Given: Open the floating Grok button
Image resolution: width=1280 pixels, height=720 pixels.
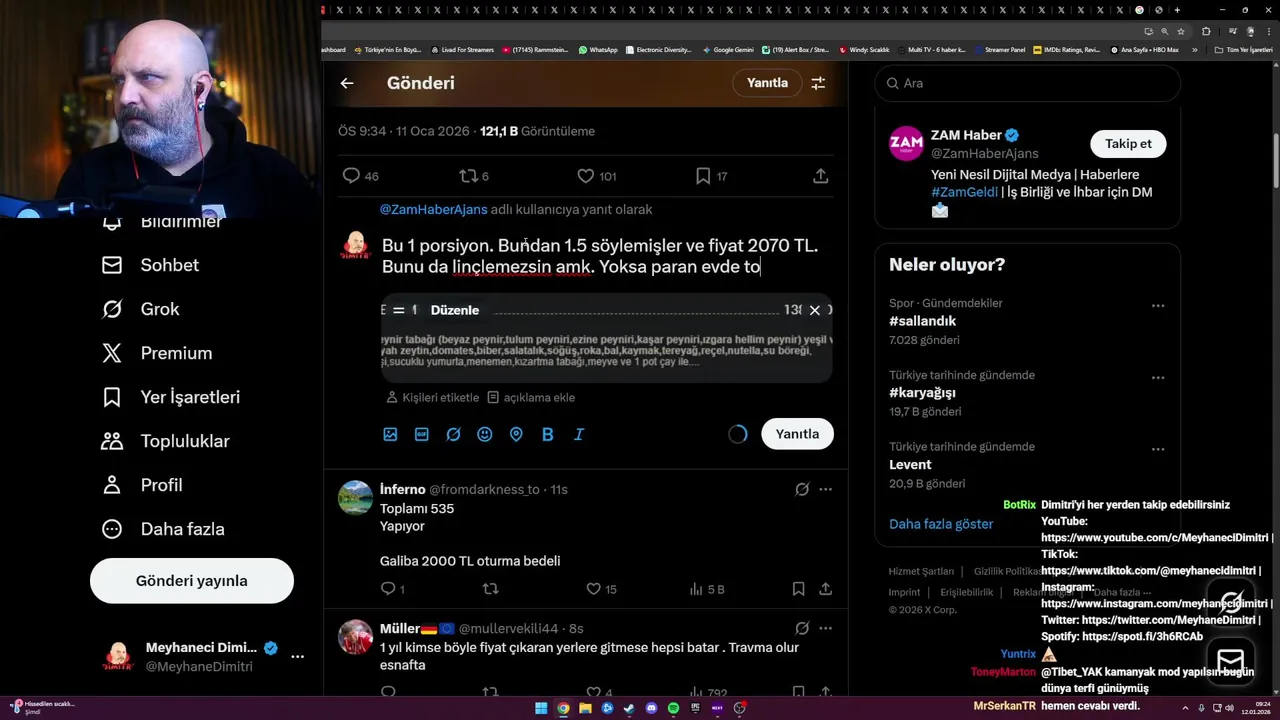Looking at the screenshot, I should [x=1231, y=602].
